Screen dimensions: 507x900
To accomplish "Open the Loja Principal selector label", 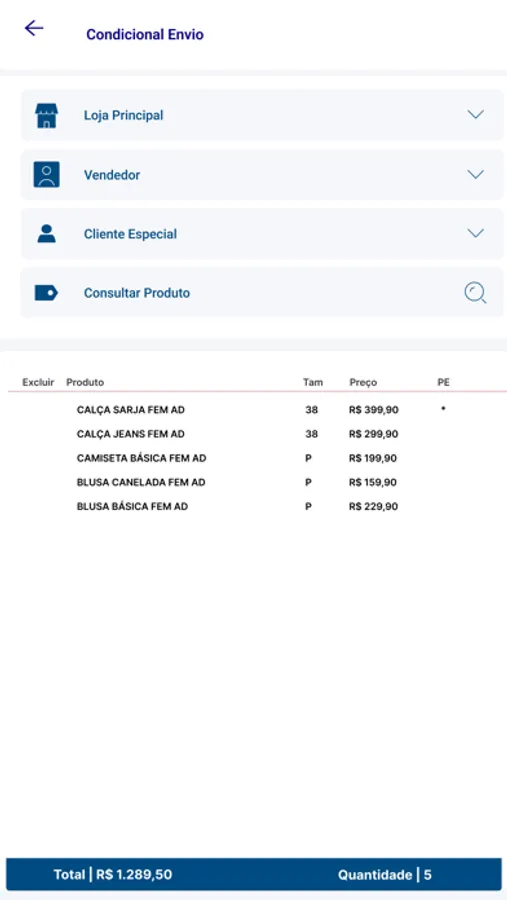I will 123,115.
